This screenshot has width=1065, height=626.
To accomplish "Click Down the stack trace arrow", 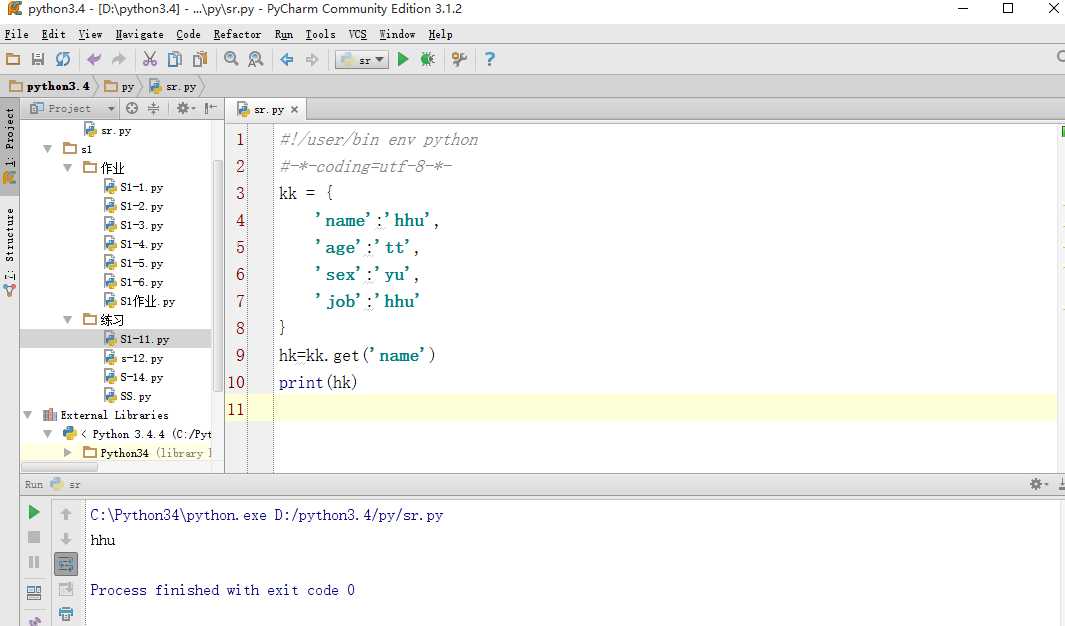I will point(66,539).
